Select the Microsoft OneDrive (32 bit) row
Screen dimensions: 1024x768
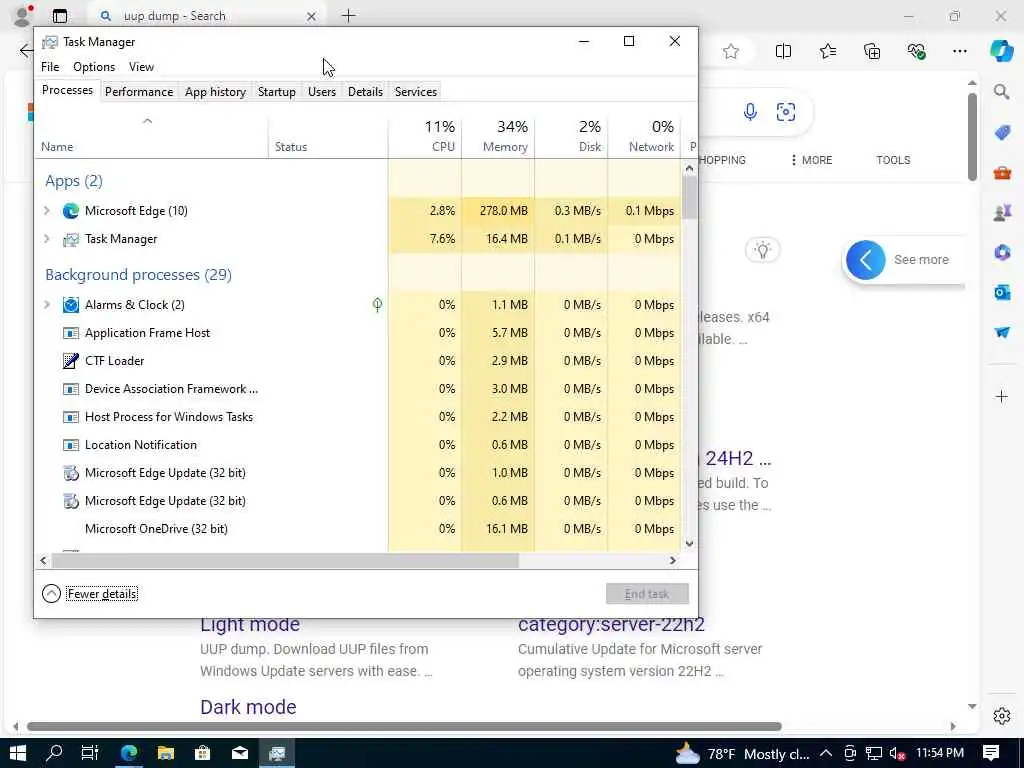(358, 529)
